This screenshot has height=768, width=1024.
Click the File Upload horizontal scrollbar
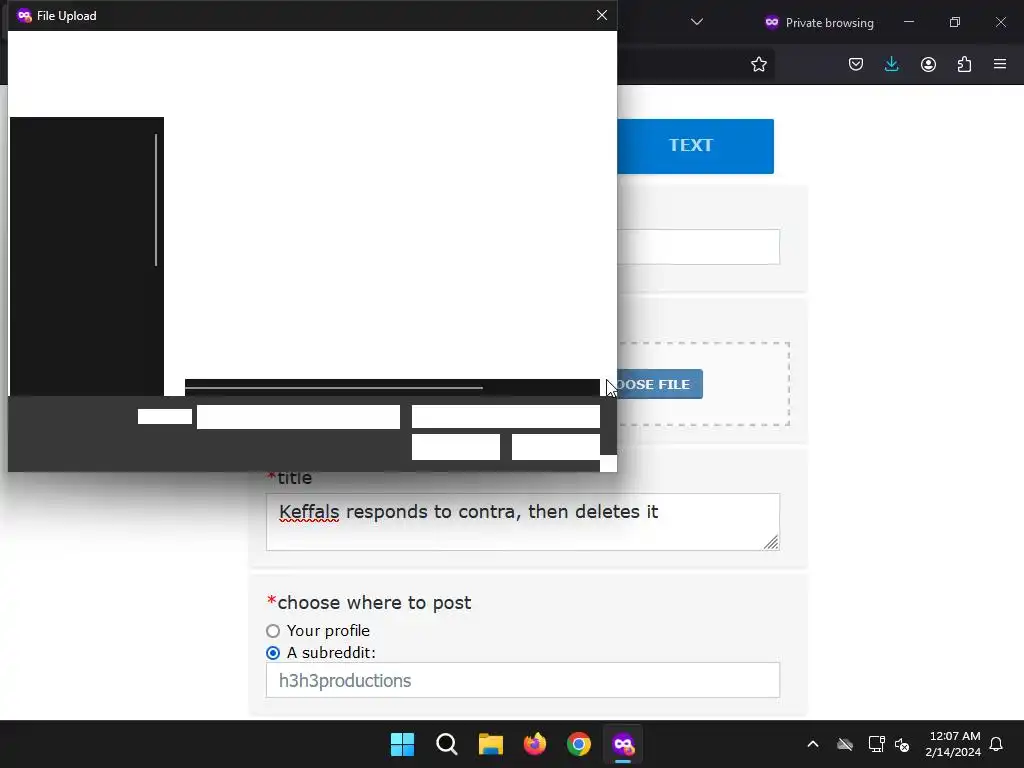(x=334, y=388)
